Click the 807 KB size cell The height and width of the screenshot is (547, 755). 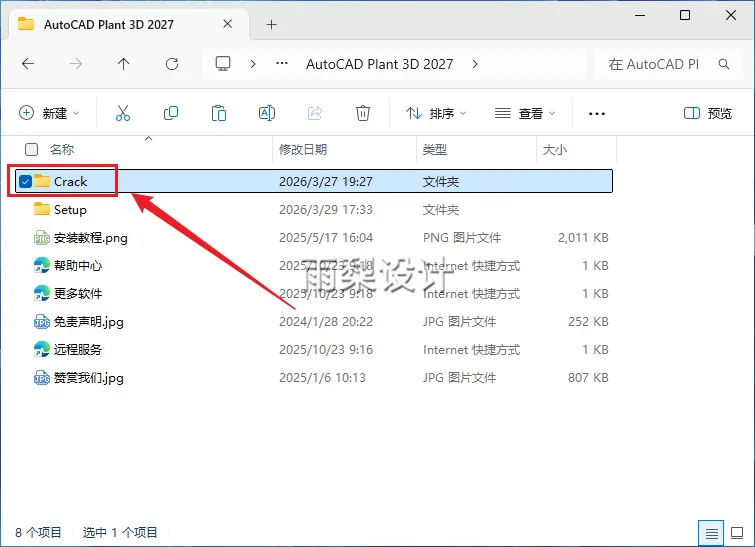point(588,378)
